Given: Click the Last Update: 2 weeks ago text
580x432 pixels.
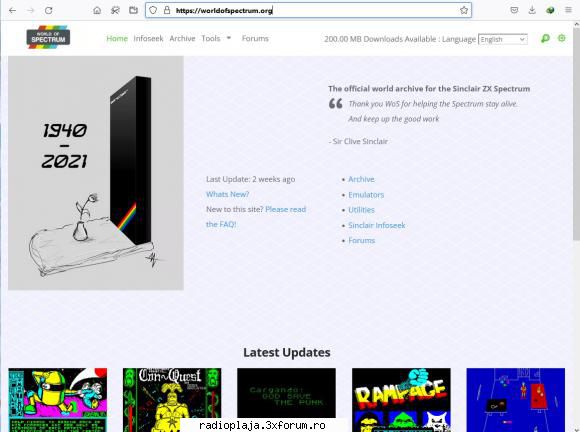Looking at the screenshot, I should pyautogui.click(x=250, y=179).
